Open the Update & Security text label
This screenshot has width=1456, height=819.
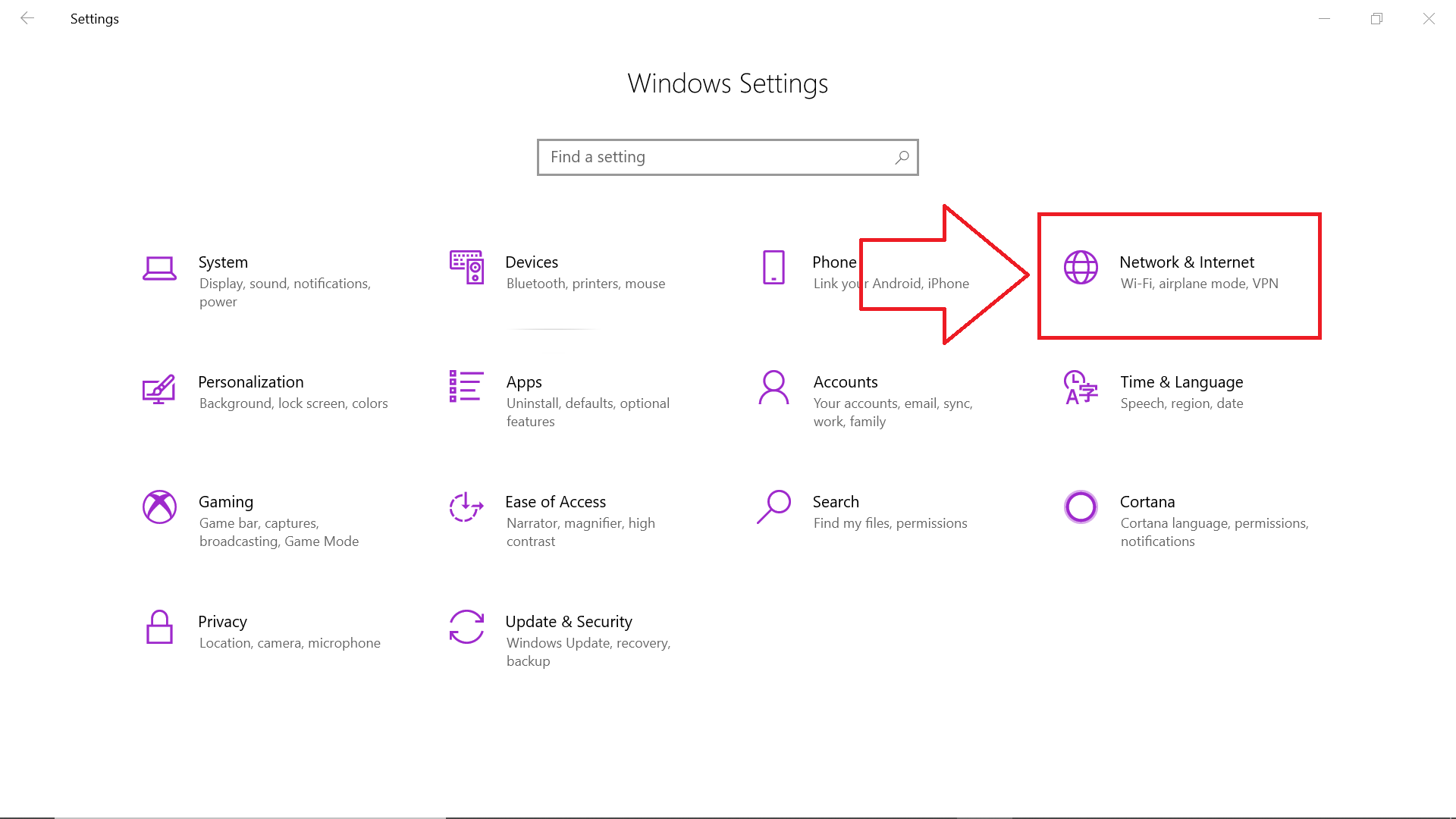568,622
